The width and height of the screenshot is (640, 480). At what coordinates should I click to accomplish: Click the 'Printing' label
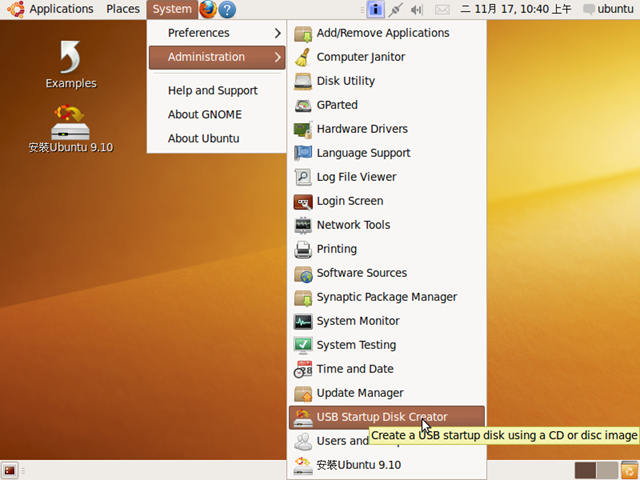pos(337,249)
